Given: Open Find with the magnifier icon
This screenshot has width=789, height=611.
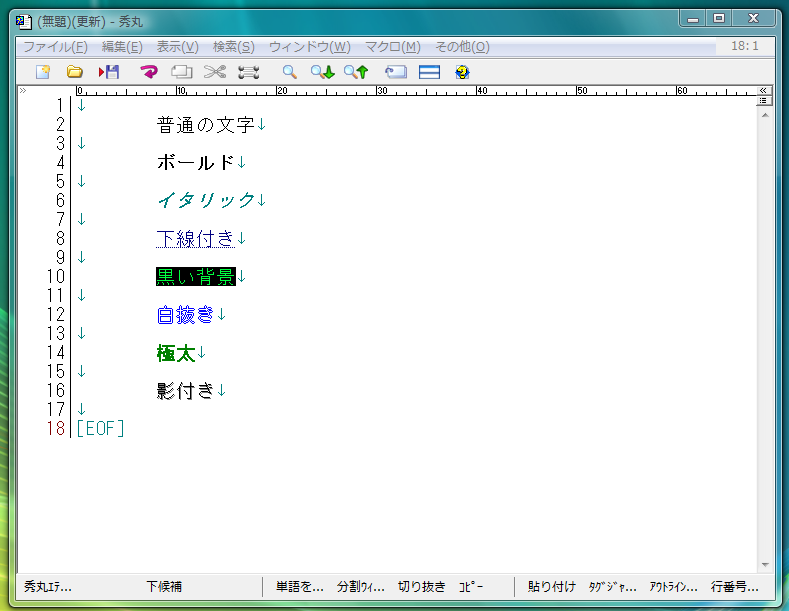Looking at the screenshot, I should (289, 72).
